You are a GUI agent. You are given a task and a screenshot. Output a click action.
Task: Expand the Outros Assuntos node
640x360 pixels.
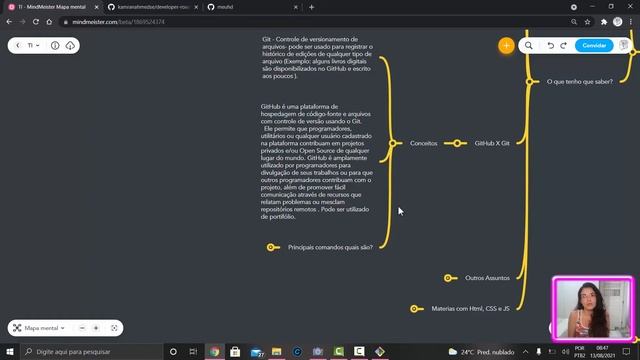click(448, 278)
